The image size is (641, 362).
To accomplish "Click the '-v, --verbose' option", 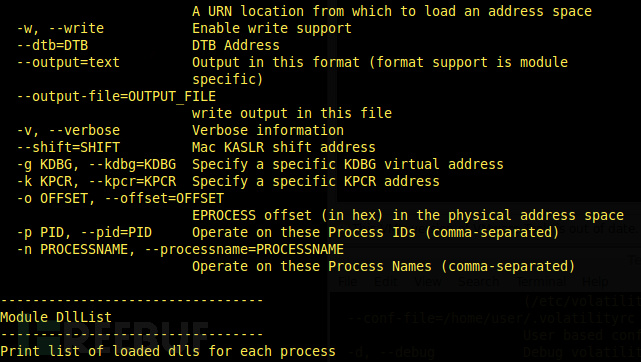I will 68,130.
